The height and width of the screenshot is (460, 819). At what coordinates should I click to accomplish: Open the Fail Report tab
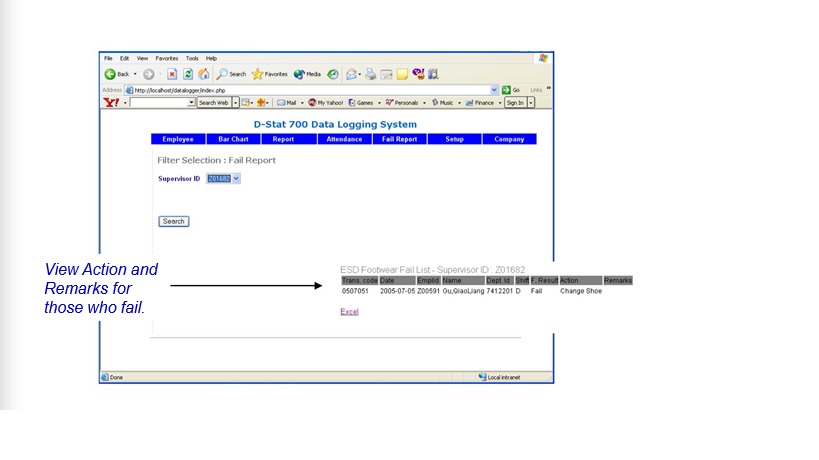click(400, 139)
